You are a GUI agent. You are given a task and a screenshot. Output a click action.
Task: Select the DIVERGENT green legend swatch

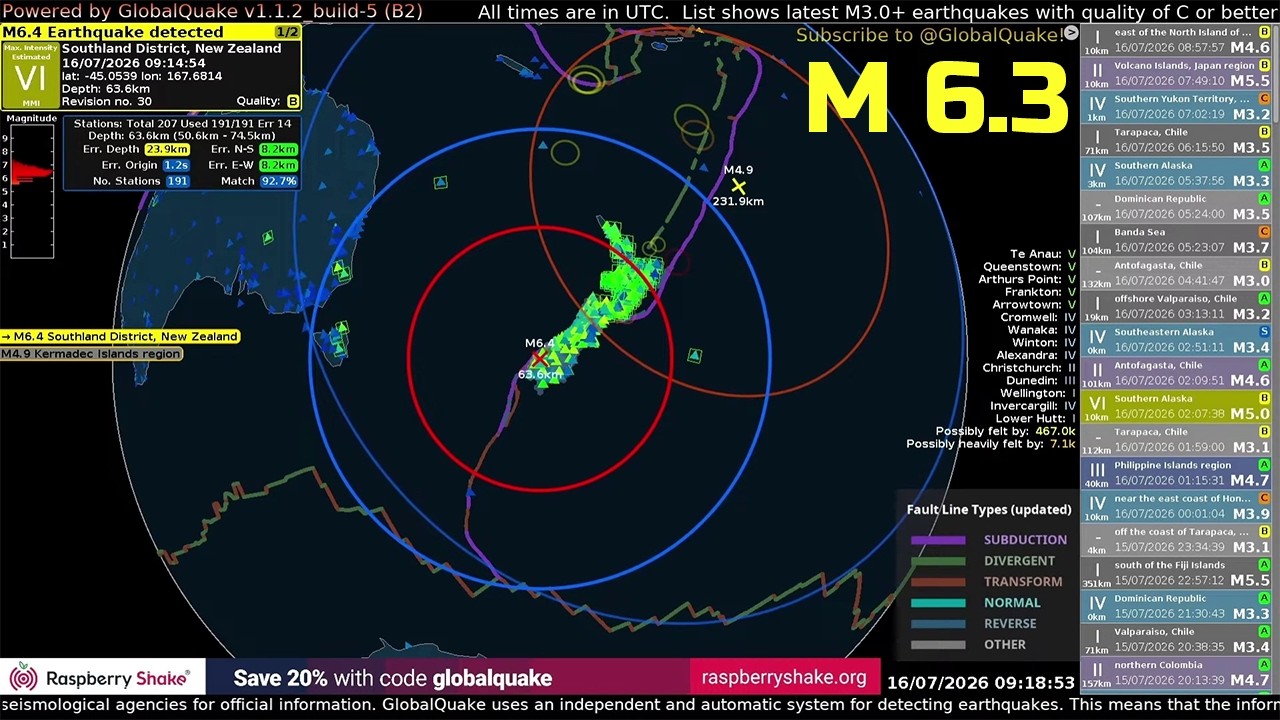point(938,561)
